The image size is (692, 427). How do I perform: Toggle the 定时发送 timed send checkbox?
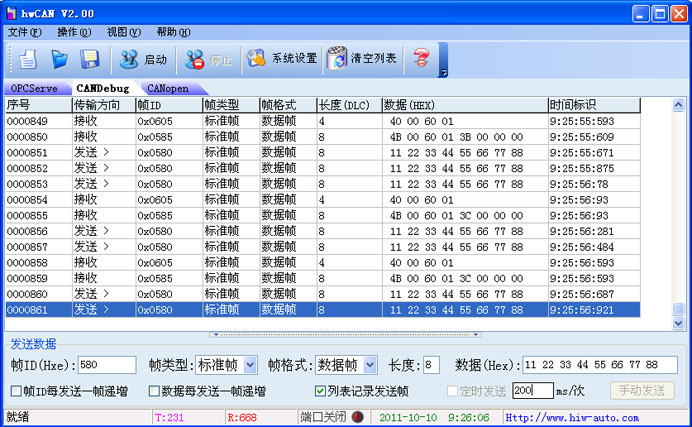tap(452, 391)
